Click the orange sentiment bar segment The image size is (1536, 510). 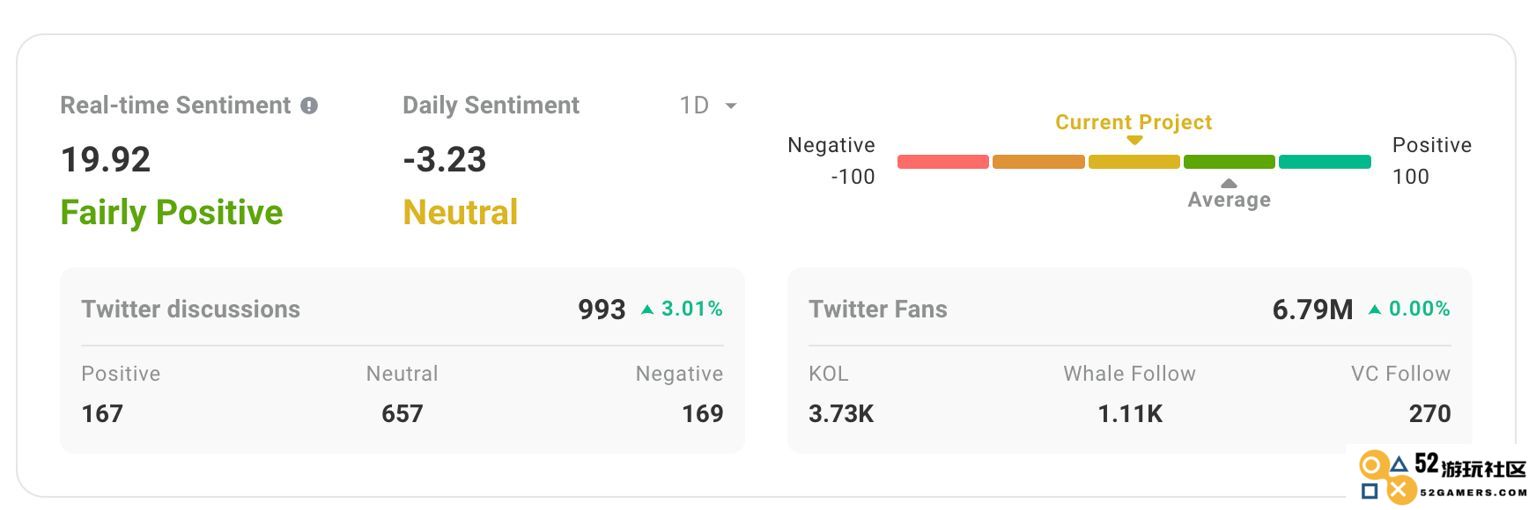point(1038,161)
